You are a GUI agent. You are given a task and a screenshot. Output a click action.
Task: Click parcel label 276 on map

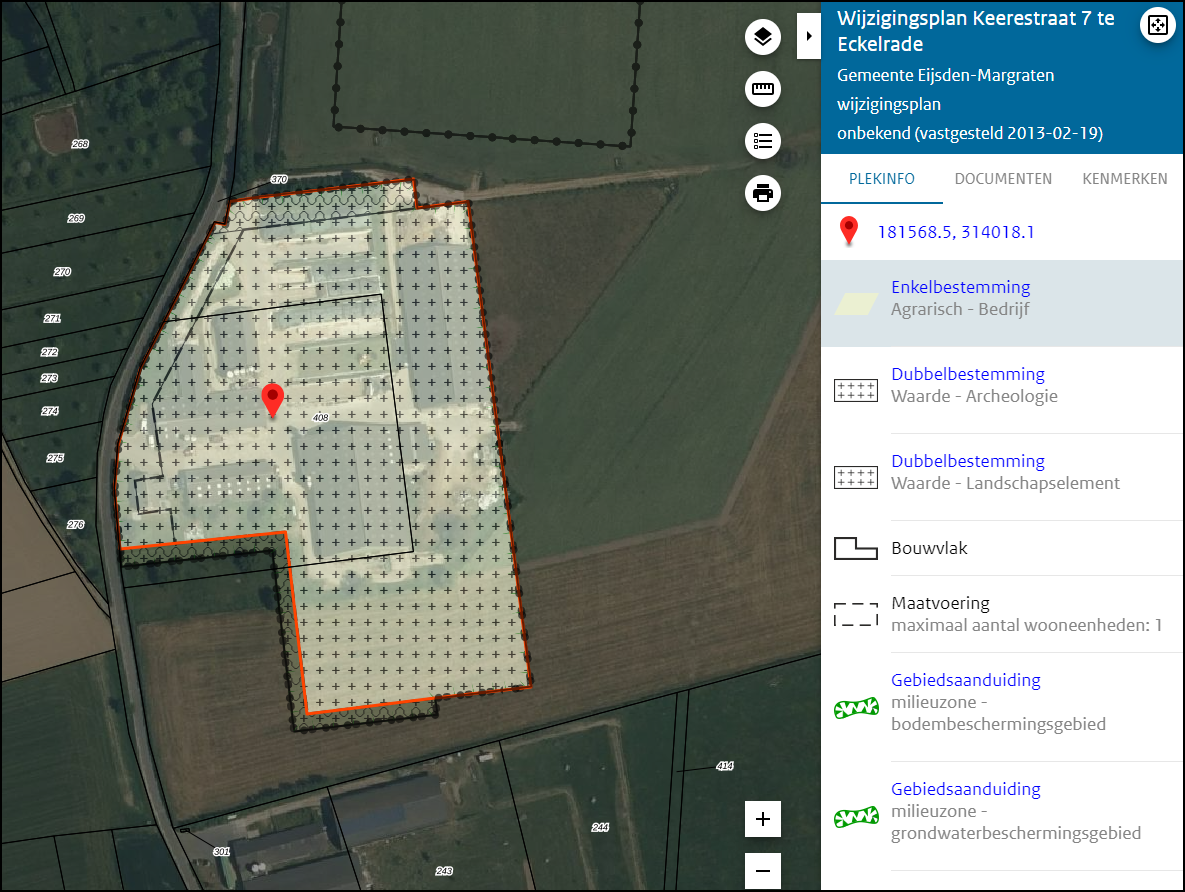[76, 524]
